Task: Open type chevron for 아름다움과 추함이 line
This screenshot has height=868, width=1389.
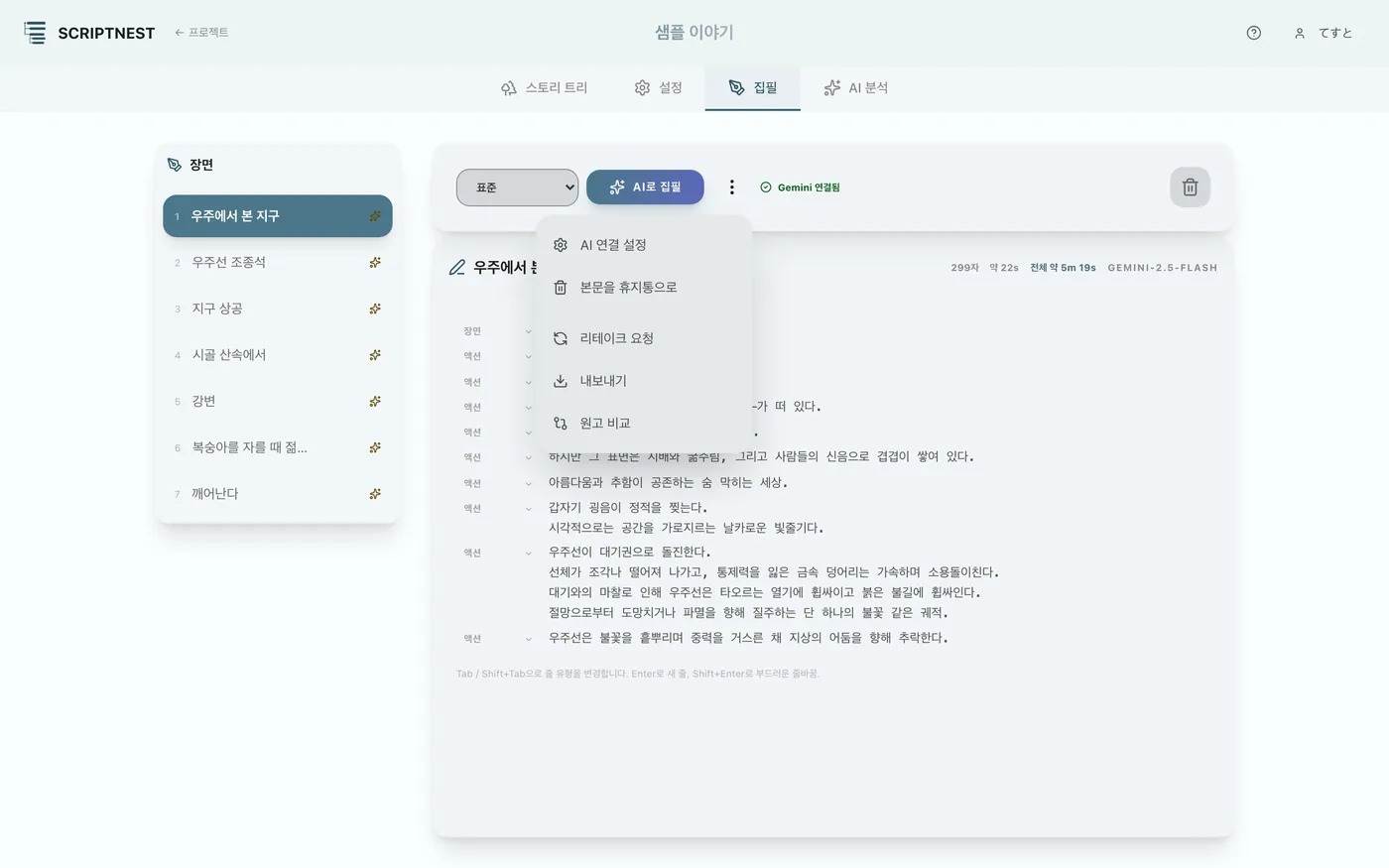Action: coord(528,483)
